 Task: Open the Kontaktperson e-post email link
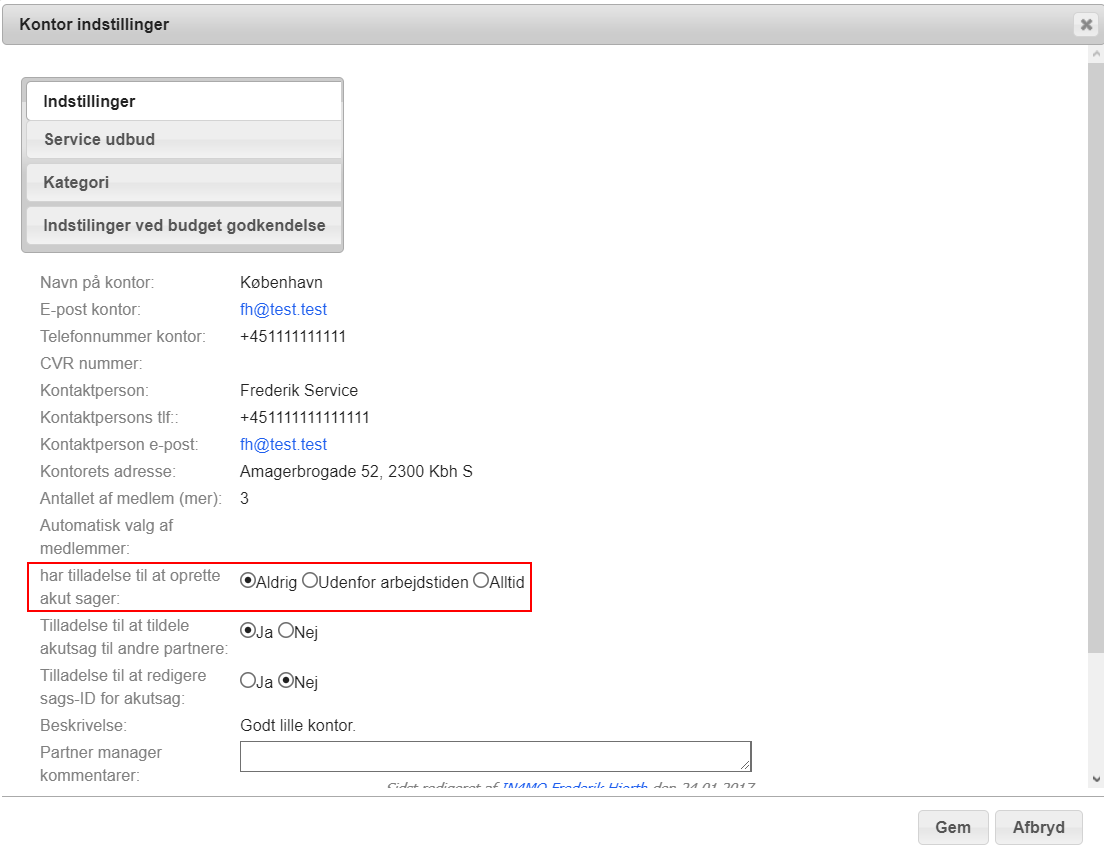pyautogui.click(x=283, y=444)
